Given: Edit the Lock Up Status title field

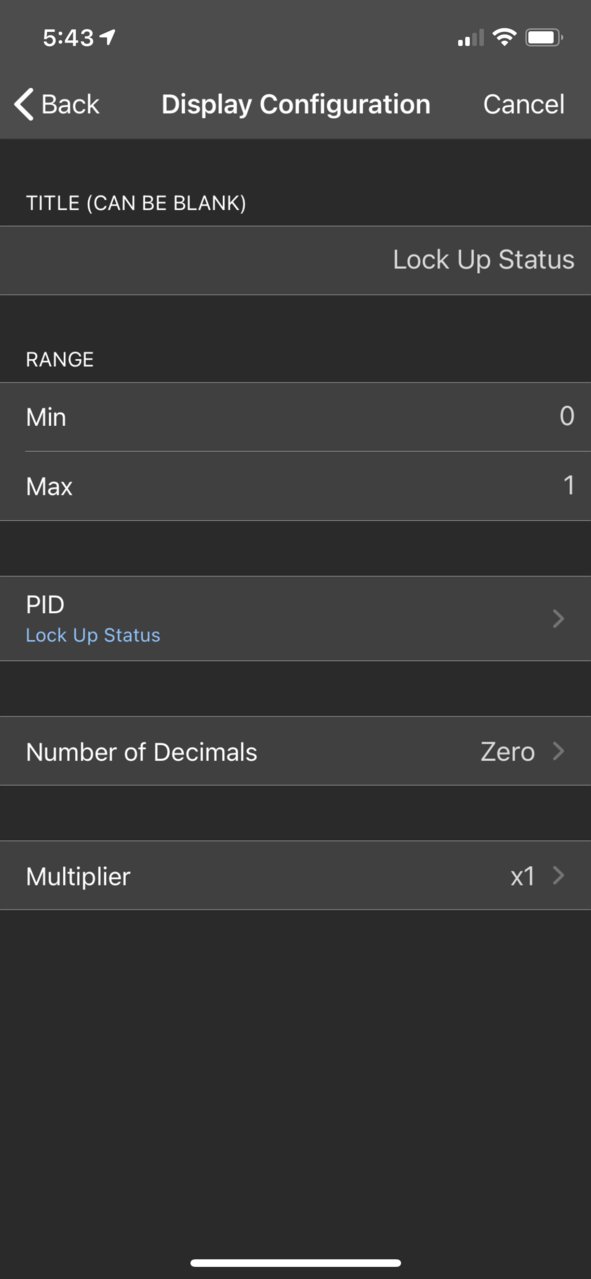Looking at the screenshot, I should pos(295,260).
